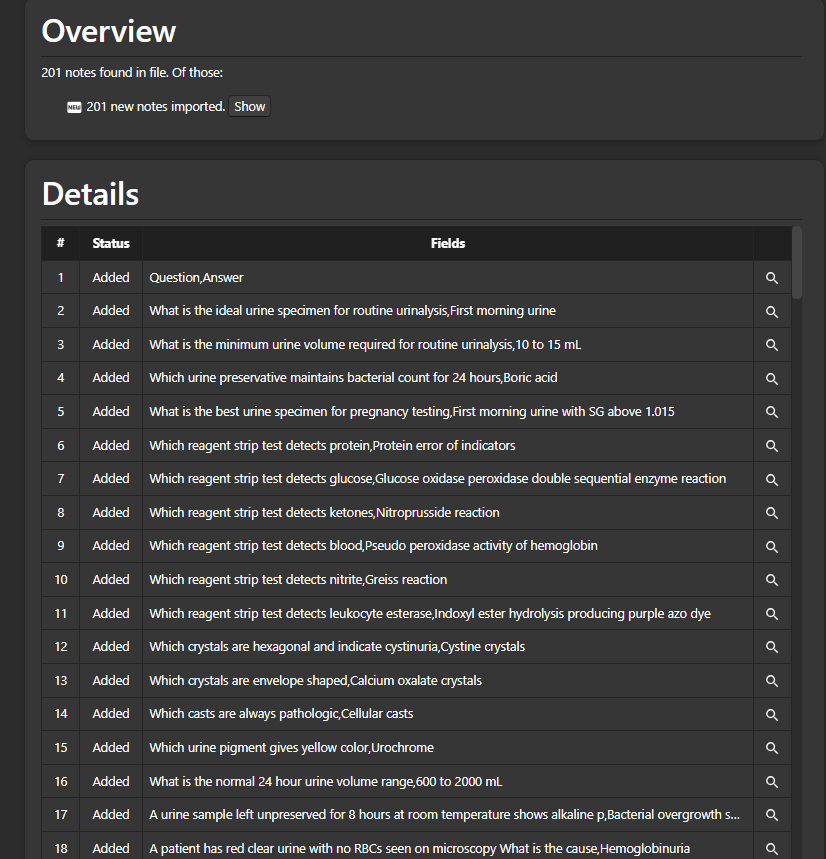Click search icon for row 6 protein note

coord(771,445)
